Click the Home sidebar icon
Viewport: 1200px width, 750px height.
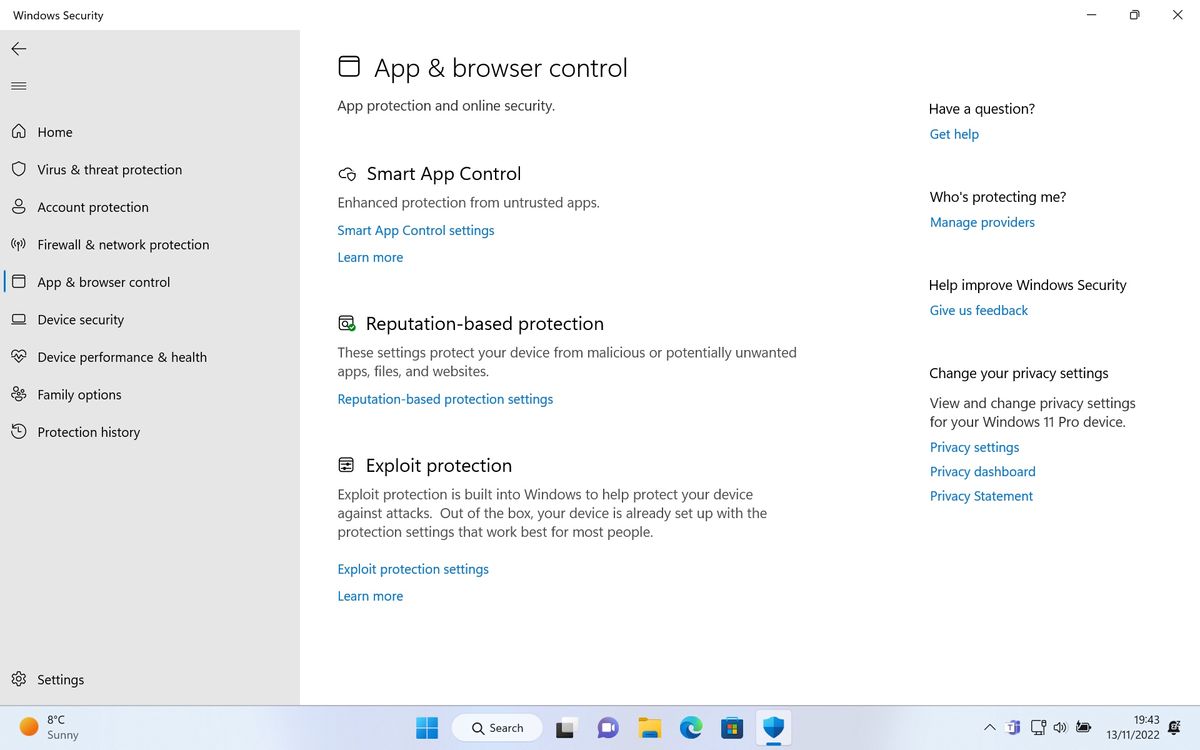19,131
